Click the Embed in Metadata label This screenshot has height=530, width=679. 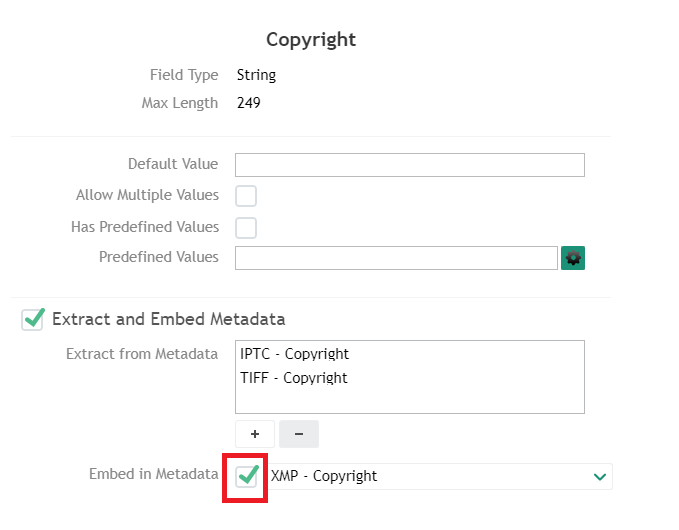[x=153, y=475]
